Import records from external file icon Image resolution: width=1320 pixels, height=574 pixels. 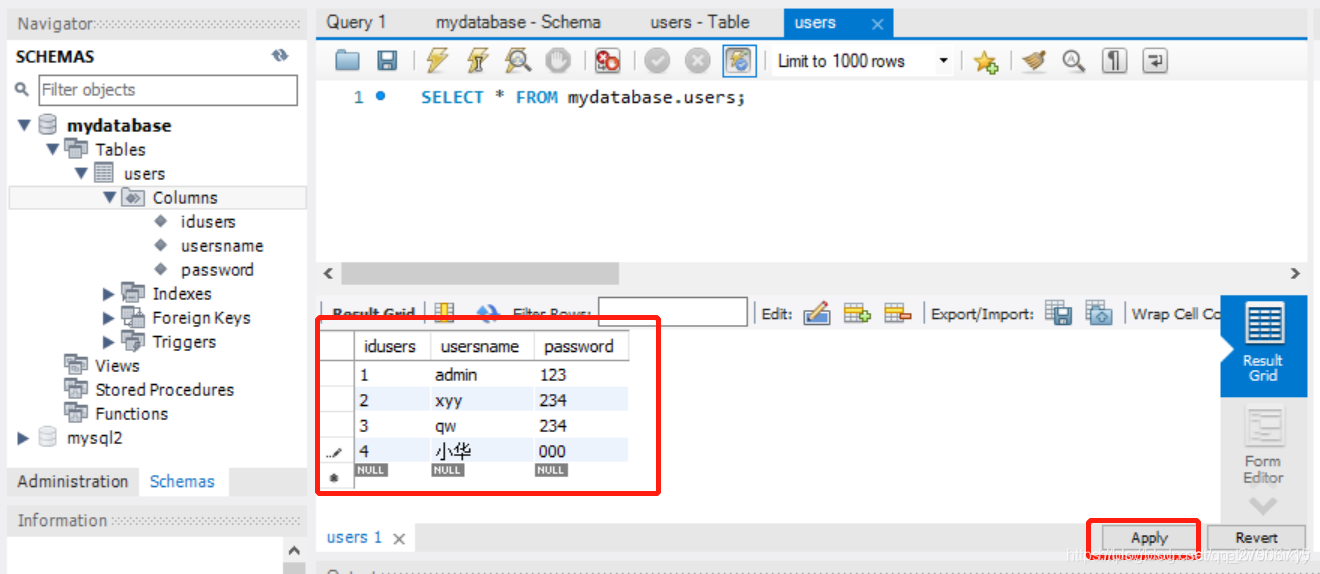[1099, 313]
